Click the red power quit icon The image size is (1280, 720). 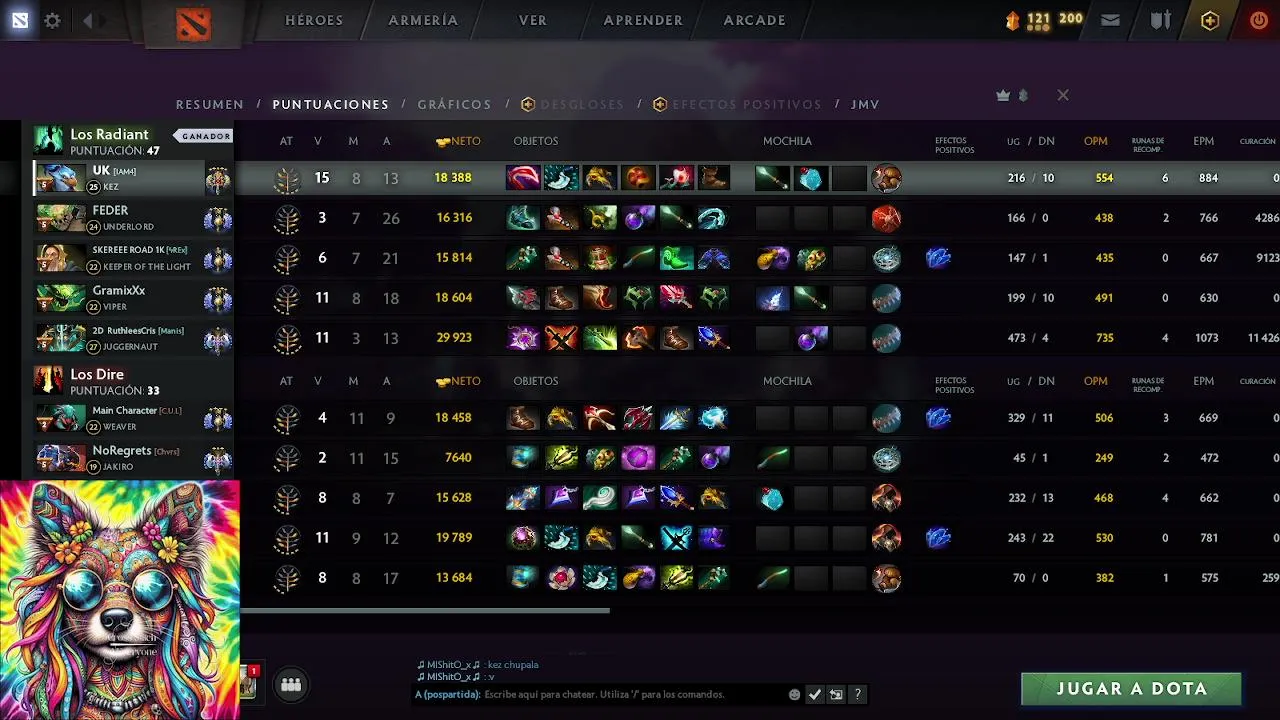(x=1259, y=20)
